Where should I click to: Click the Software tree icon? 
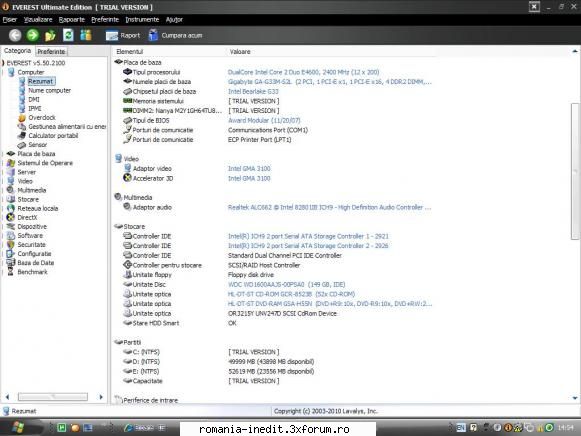(x=11, y=236)
